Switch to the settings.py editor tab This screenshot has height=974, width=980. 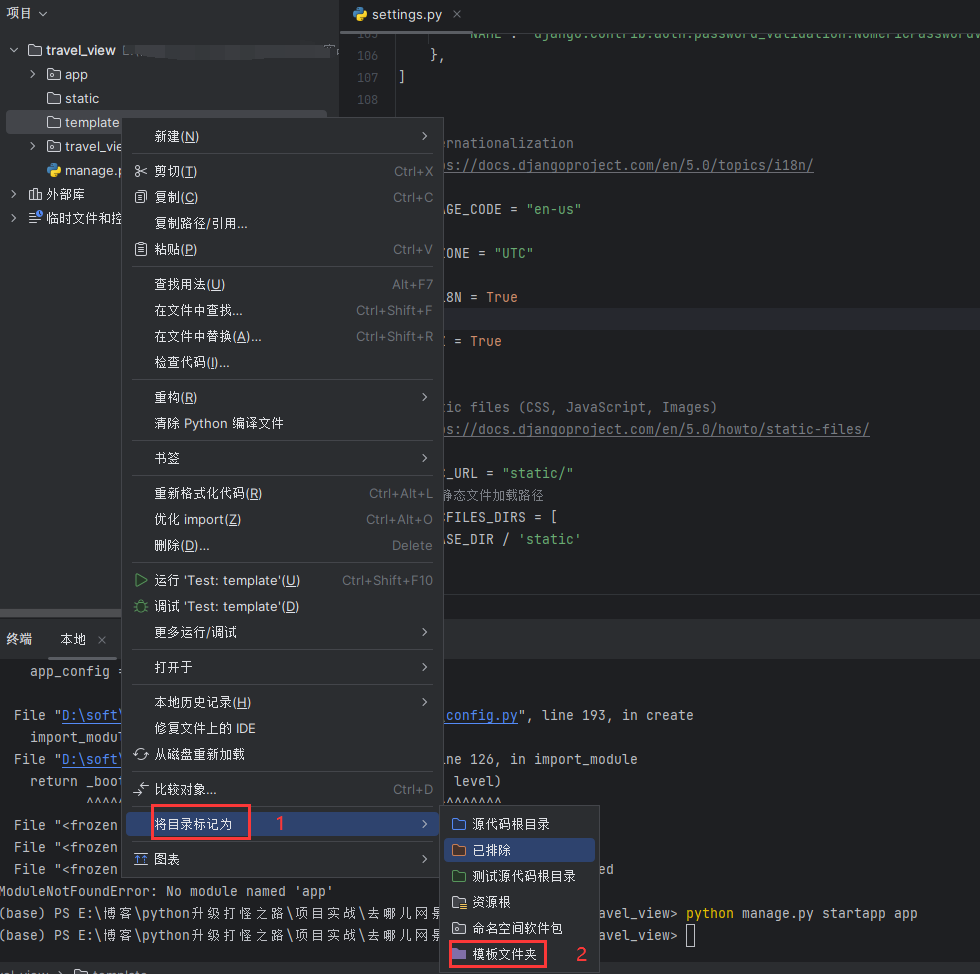click(x=406, y=14)
